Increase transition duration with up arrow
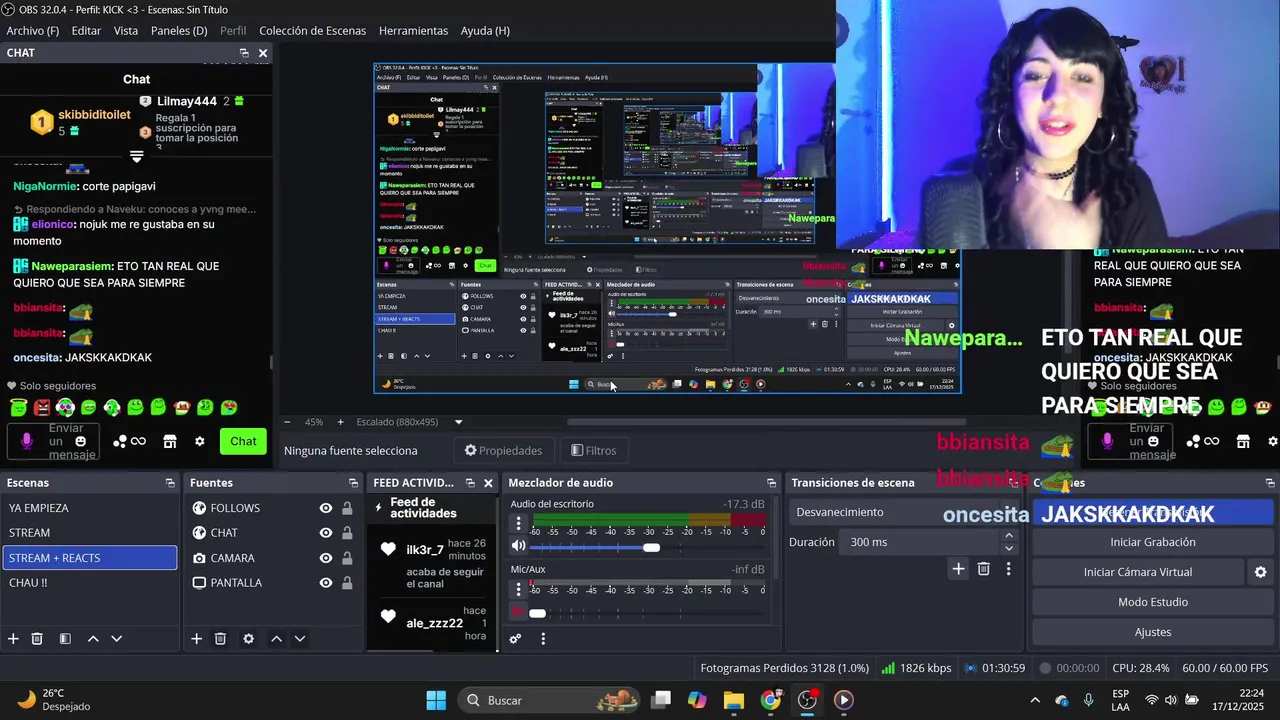 point(1008,536)
